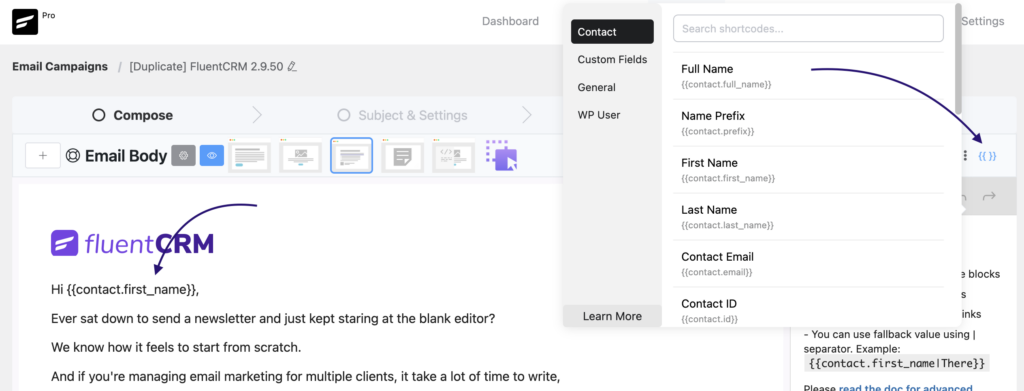Click the 'We know how it feels' line
Image resolution: width=1024 pixels, height=391 pixels.
[x=176, y=348]
